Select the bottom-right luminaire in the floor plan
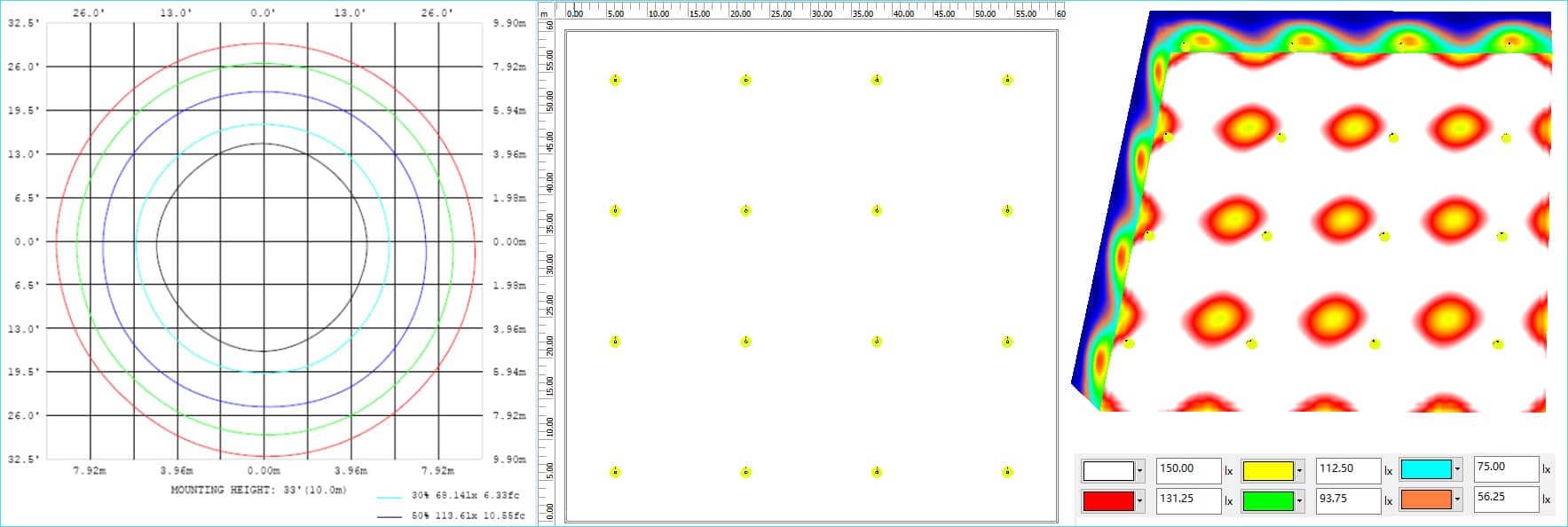The image size is (1568, 527). click(x=1007, y=472)
